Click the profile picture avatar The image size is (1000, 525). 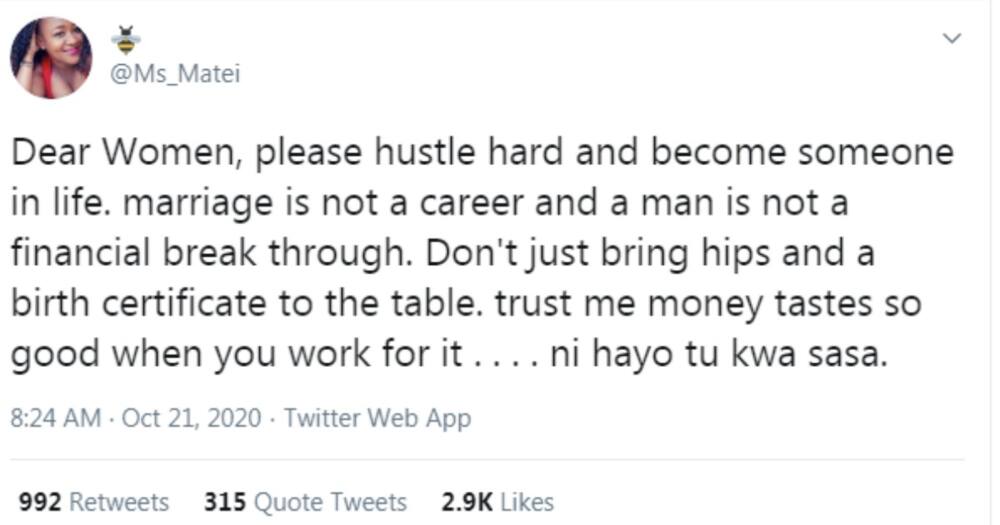click(51, 58)
